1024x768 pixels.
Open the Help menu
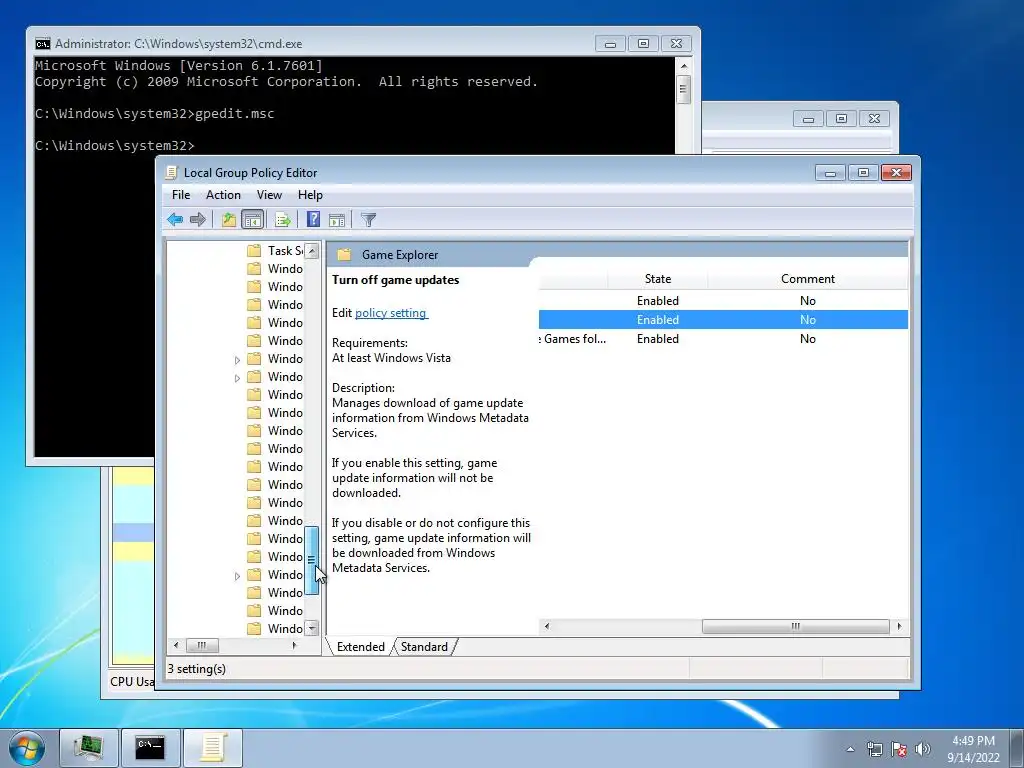[310, 195]
